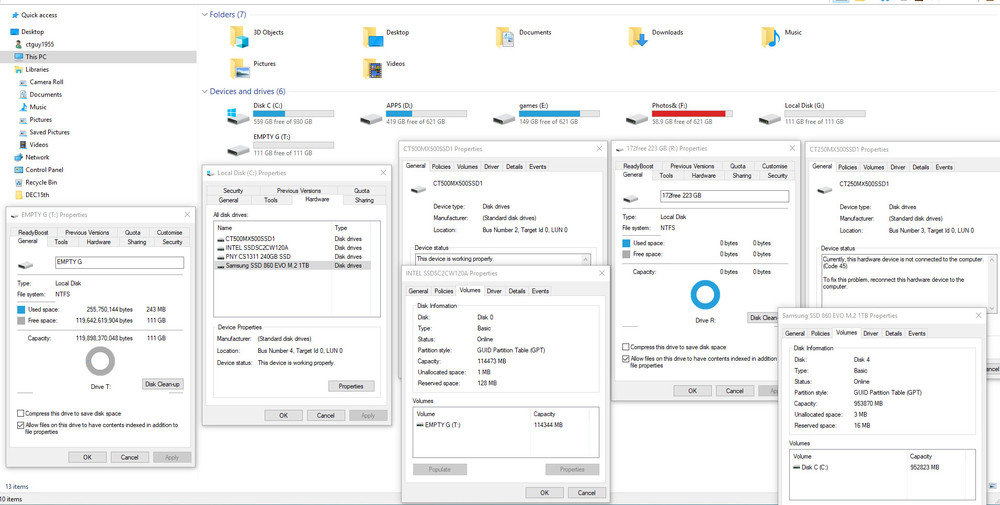
Task: Click Camera Roll library icon in sidebar
Action: tap(24, 82)
